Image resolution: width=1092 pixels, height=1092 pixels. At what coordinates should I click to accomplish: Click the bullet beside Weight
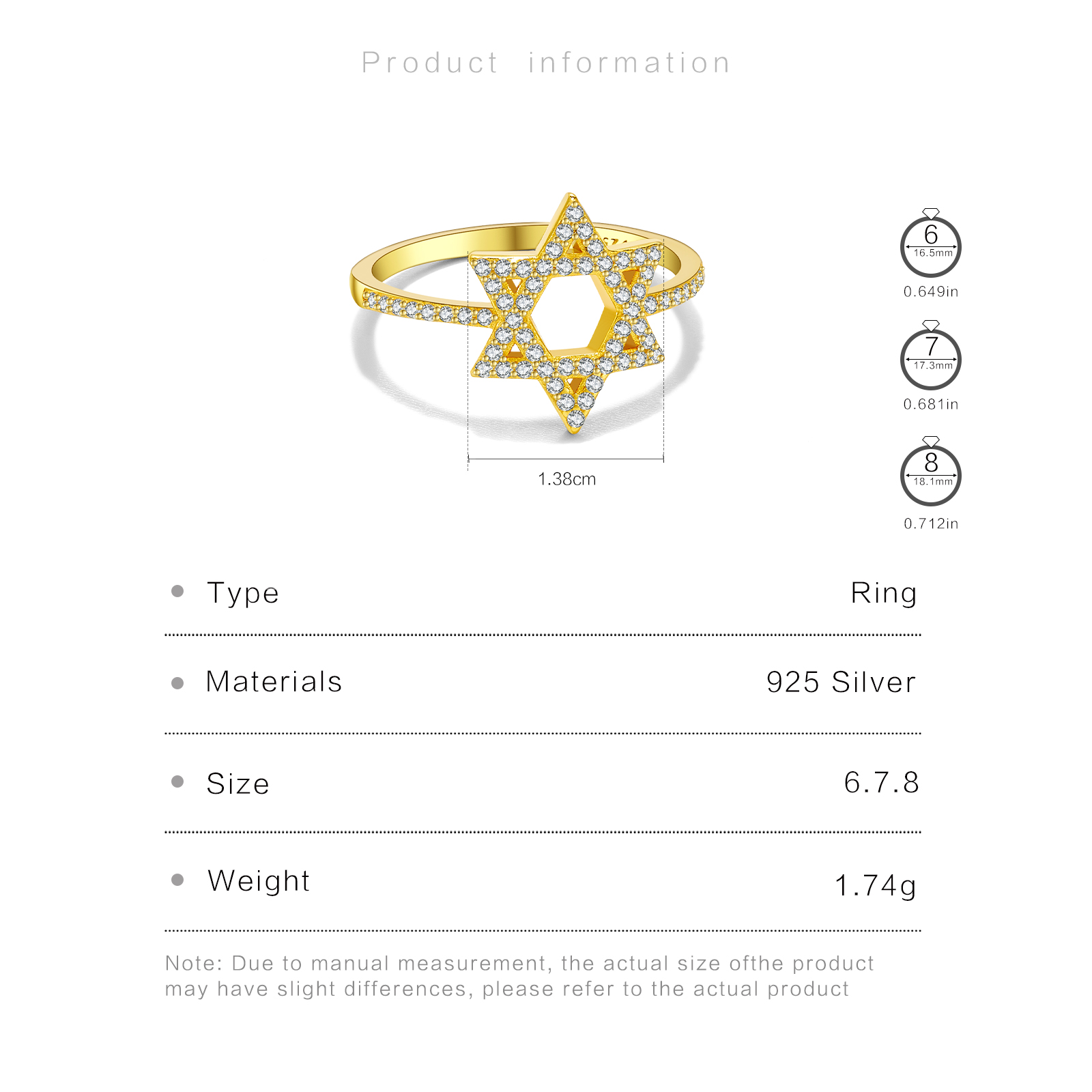177,880
